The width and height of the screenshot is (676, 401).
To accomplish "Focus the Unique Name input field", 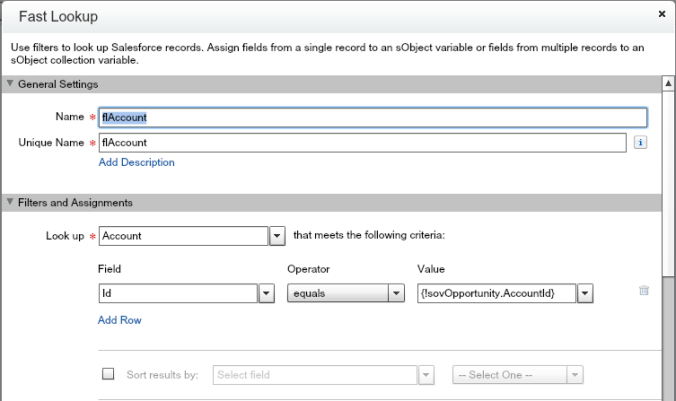I will pyautogui.click(x=363, y=143).
